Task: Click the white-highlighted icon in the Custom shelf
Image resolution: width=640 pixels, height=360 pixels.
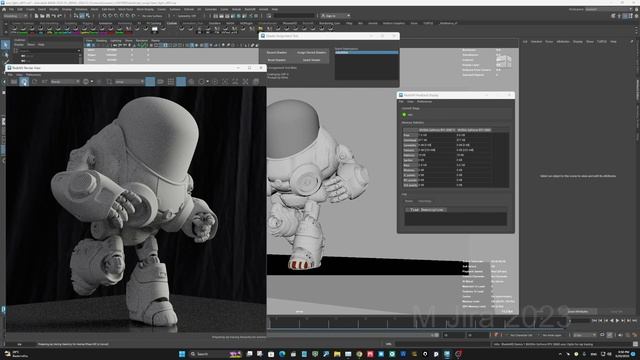Action: coord(155,29)
